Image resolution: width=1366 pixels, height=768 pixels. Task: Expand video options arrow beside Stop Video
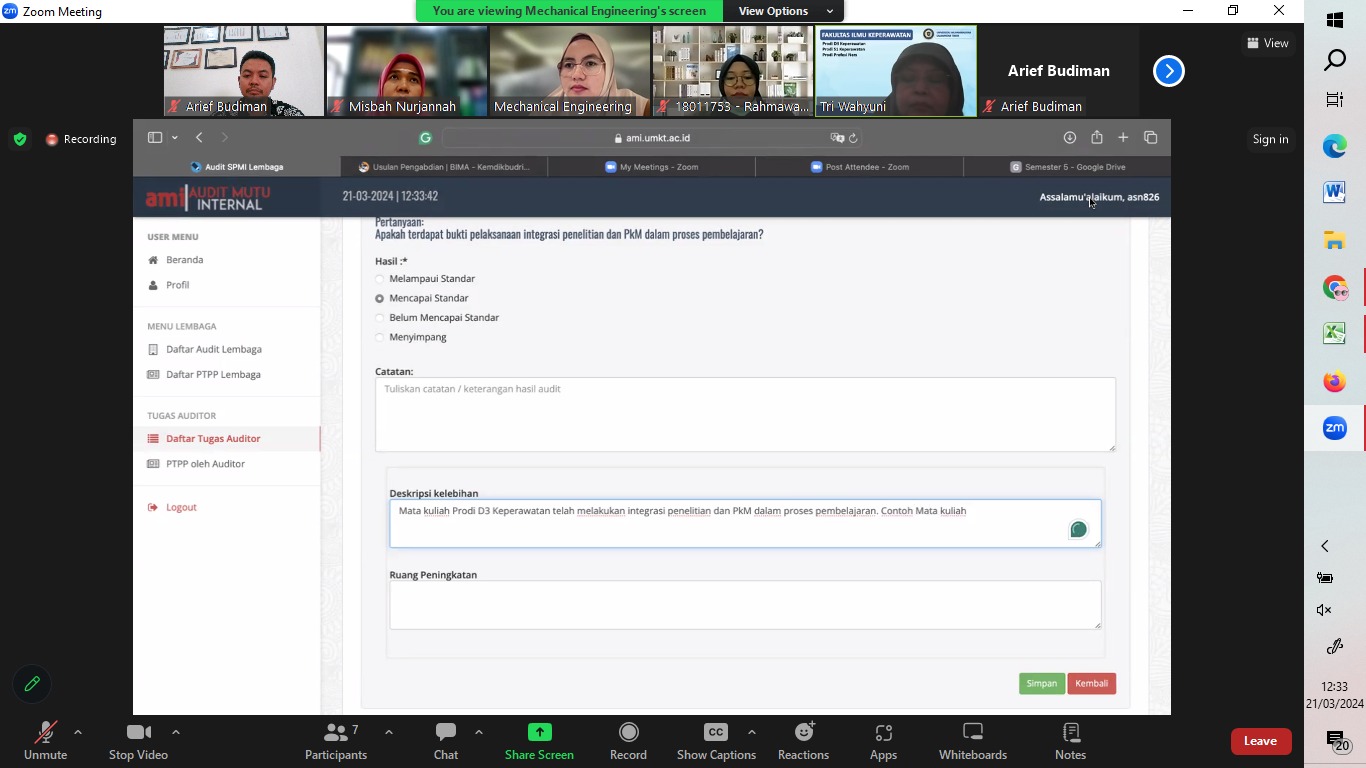click(x=176, y=732)
